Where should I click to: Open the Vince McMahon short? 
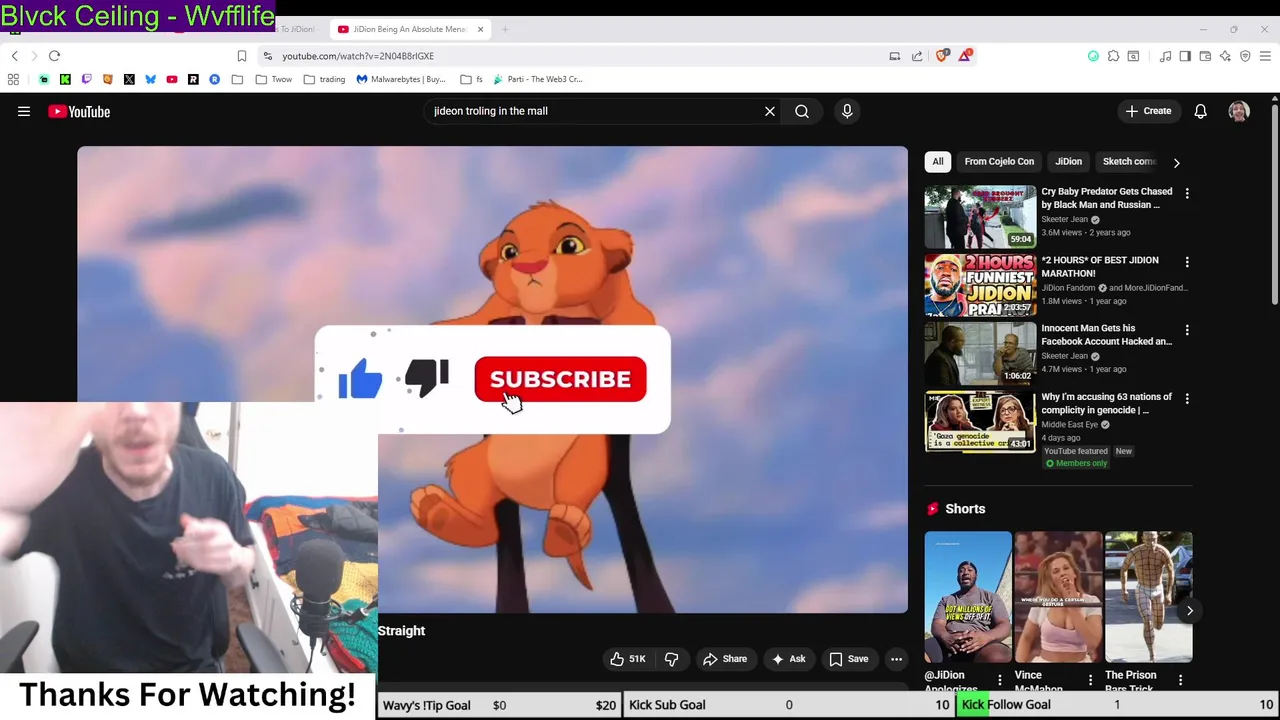click(1058, 598)
